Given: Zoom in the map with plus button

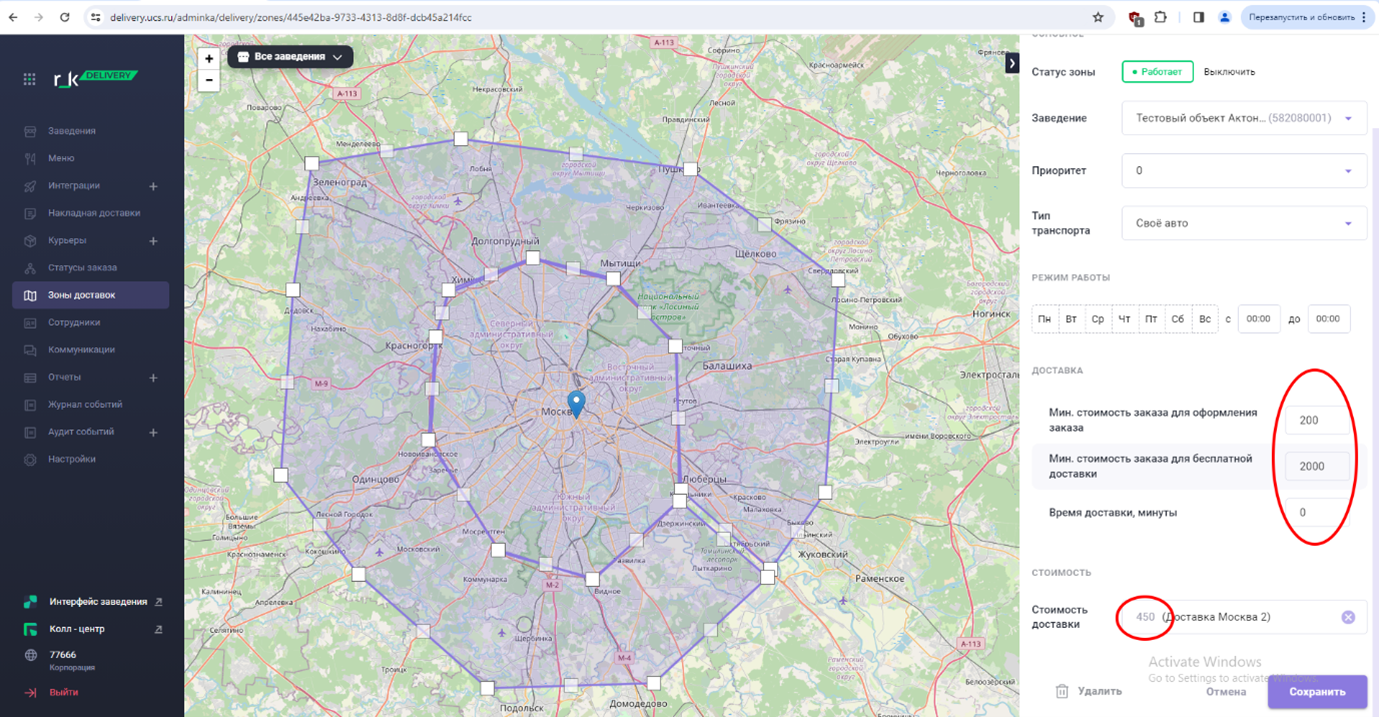Looking at the screenshot, I should 209,59.
